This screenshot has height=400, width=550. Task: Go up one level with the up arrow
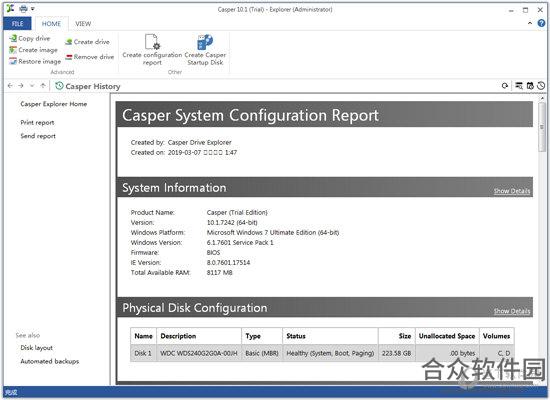[43, 86]
